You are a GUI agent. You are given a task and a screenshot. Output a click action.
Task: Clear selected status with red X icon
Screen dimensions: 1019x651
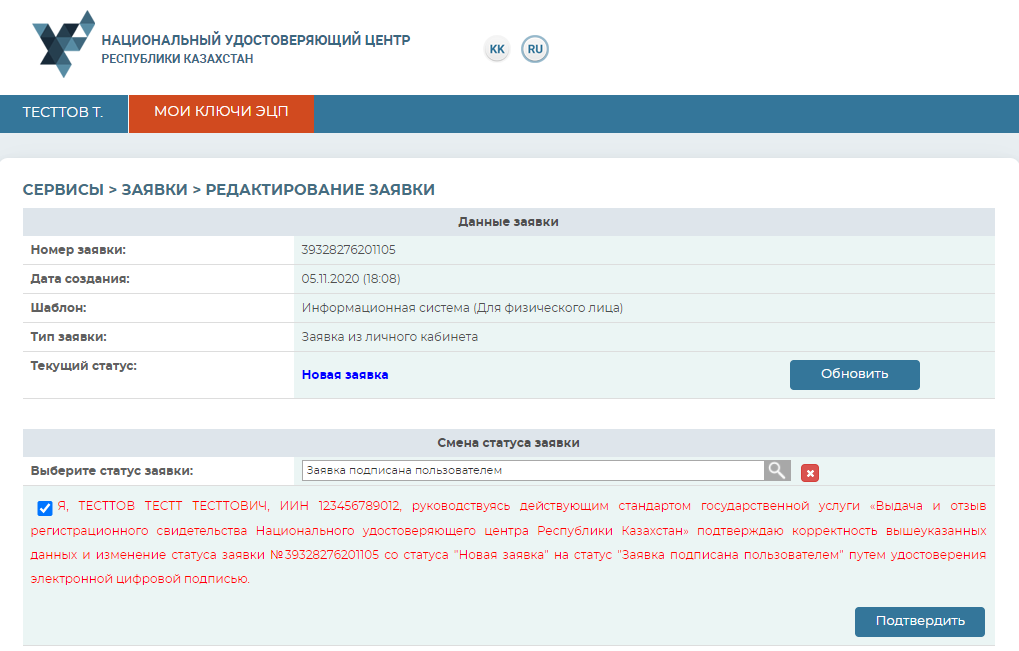point(810,473)
